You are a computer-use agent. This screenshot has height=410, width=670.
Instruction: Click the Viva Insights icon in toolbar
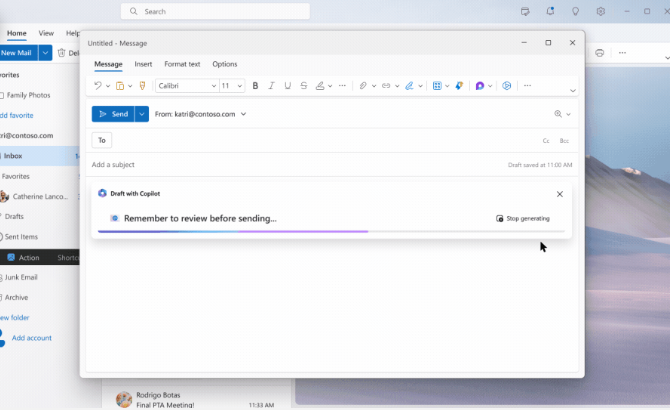(x=459, y=86)
